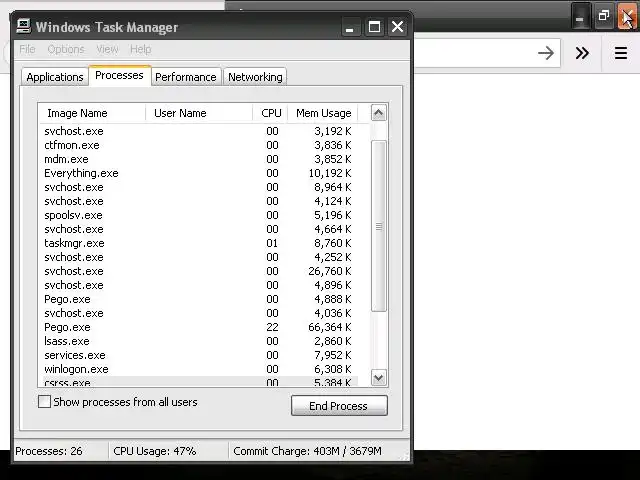This screenshot has height=480, width=640.
Task: Maximize the Task Manager window
Action: (374, 27)
